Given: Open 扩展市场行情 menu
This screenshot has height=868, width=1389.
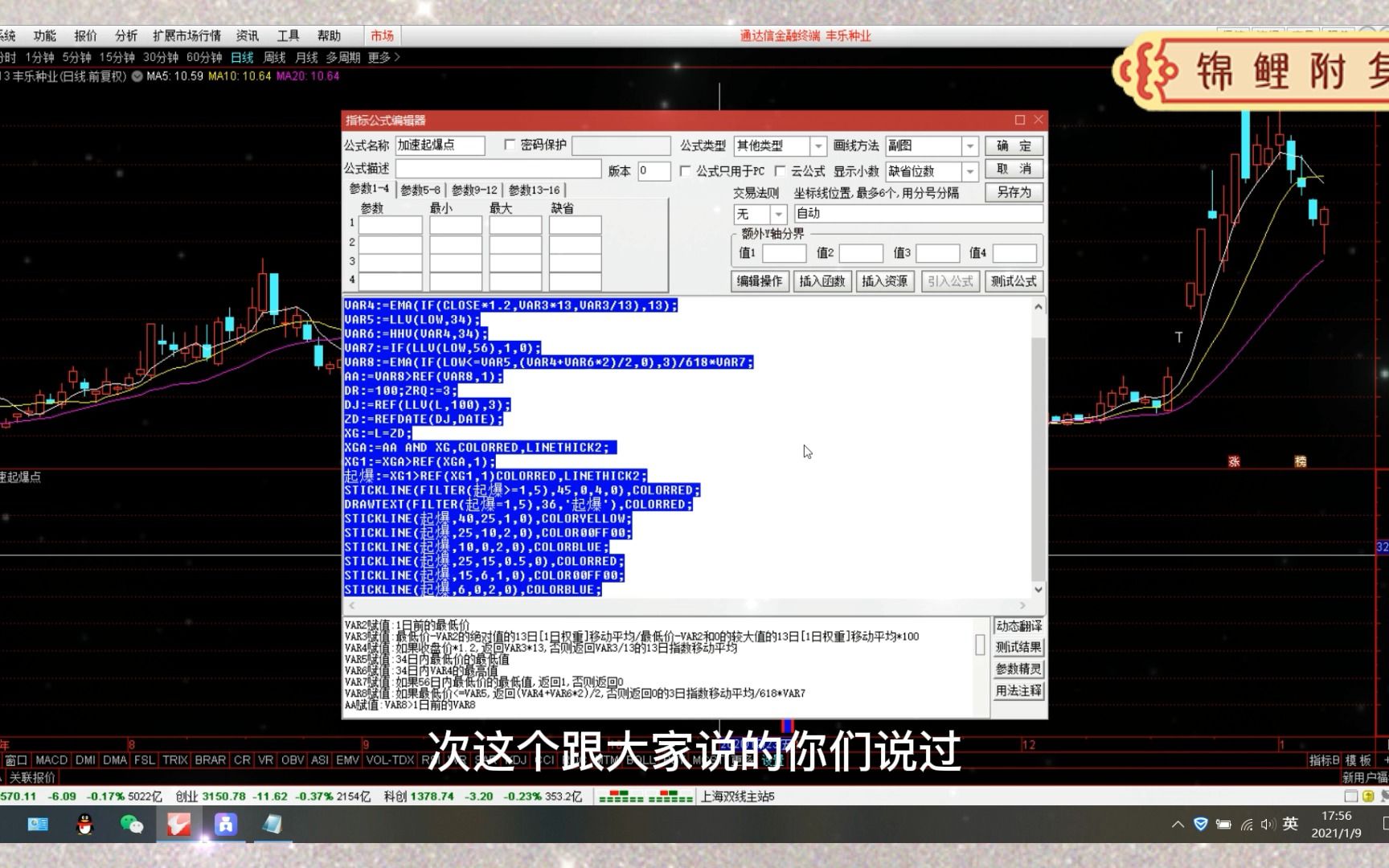Looking at the screenshot, I should (x=186, y=35).
